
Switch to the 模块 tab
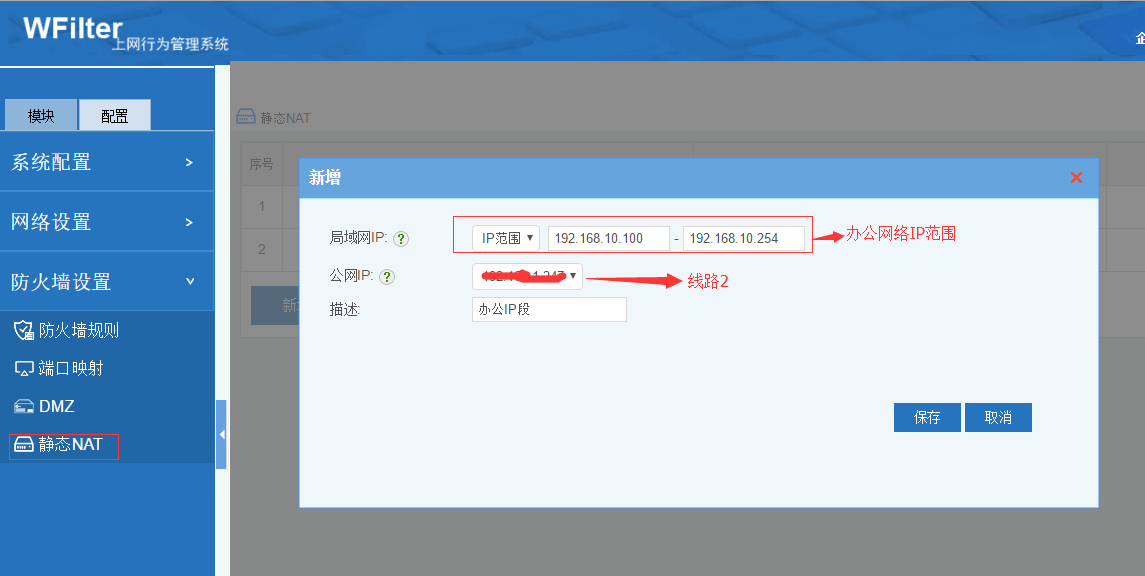click(x=41, y=116)
